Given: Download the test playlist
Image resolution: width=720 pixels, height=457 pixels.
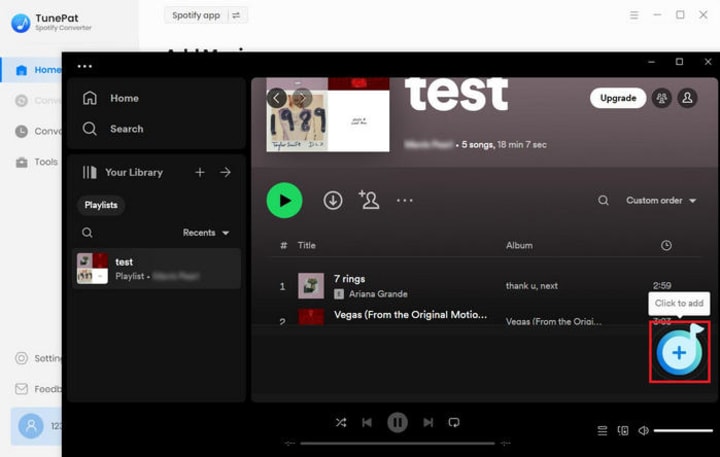Looking at the screenshot, I should coord(332,200).
